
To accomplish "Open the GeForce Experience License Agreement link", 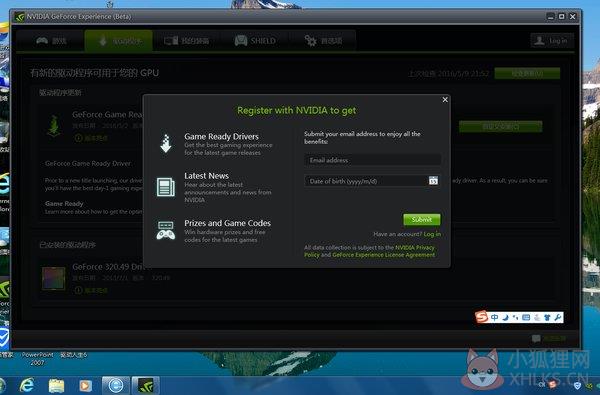I will click(383, 255).
